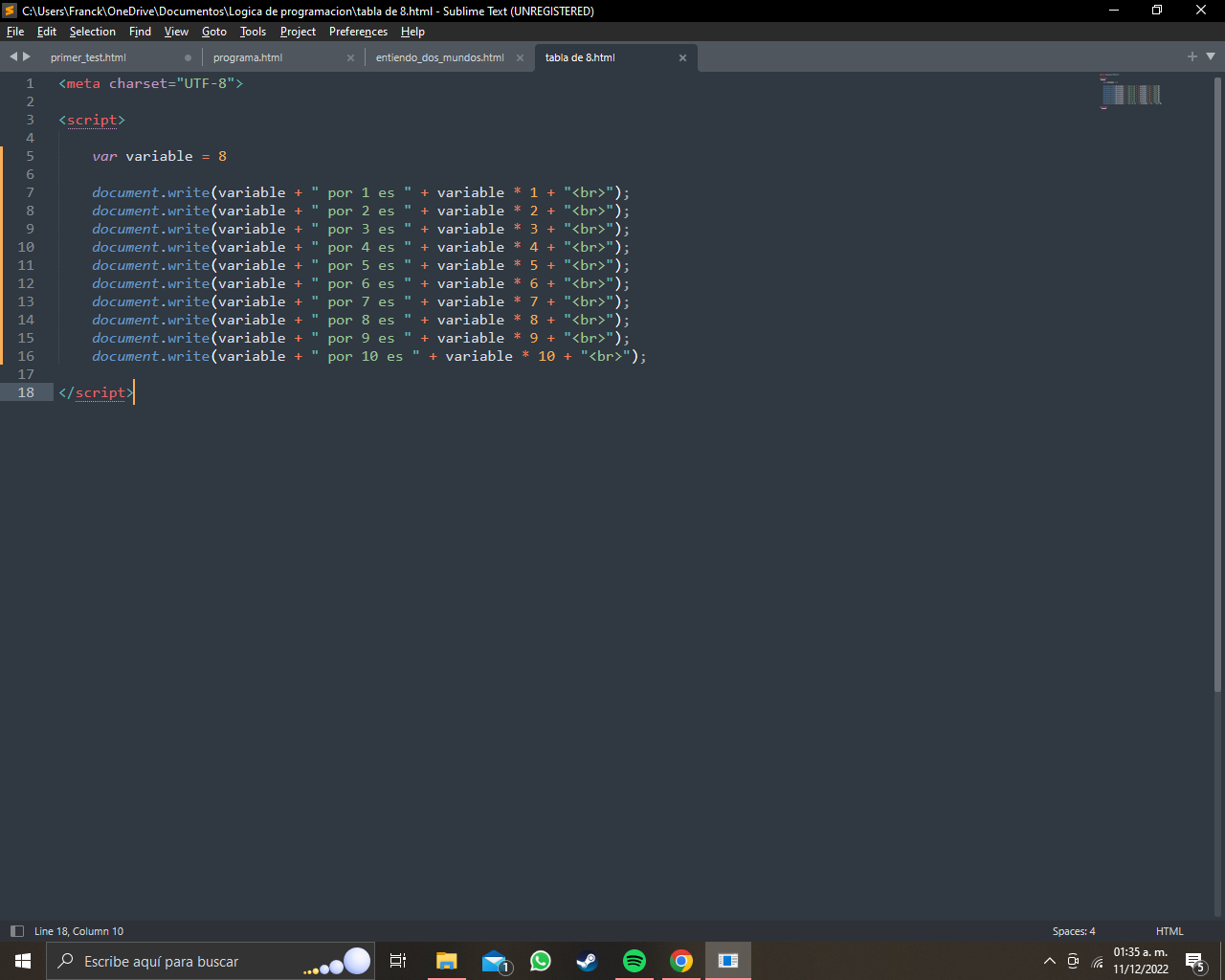Open the Project menu
Image resolution: width=1225 pixels, height=980 pixels.
[x=298, y=32]
